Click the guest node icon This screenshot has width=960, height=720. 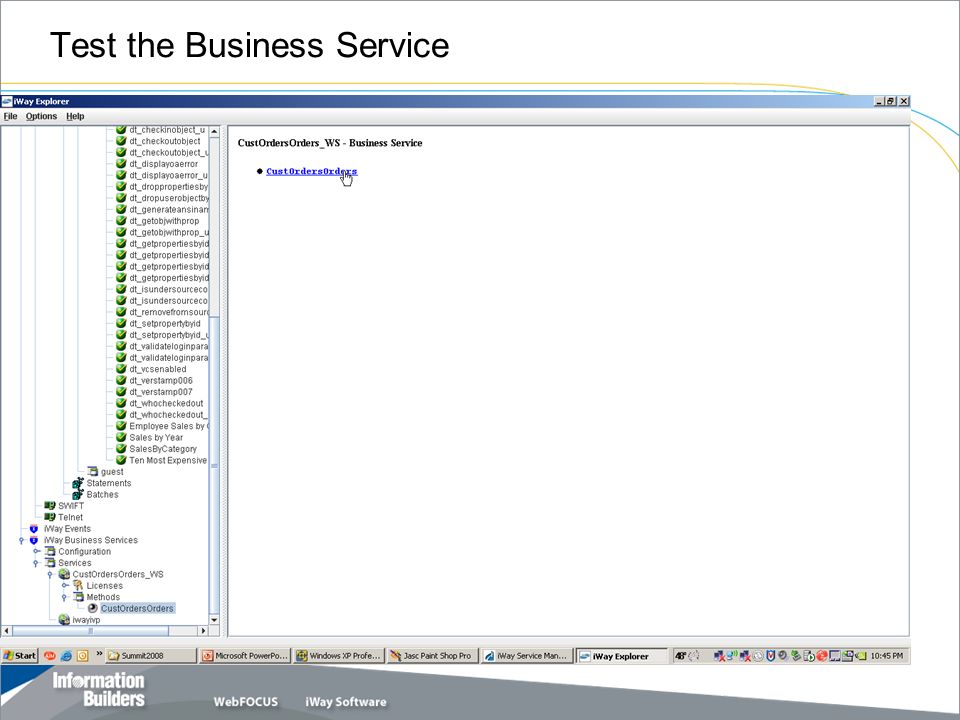[92, 471]
